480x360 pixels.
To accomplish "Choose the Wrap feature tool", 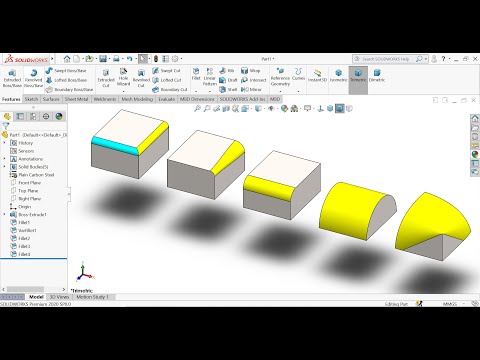I will tap(250, 71).
